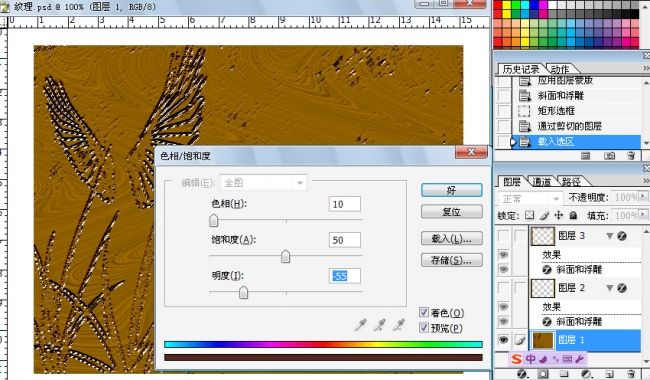The image size is (650, 380).
Task: Lock image pixels brush icon
Action: 545,215
